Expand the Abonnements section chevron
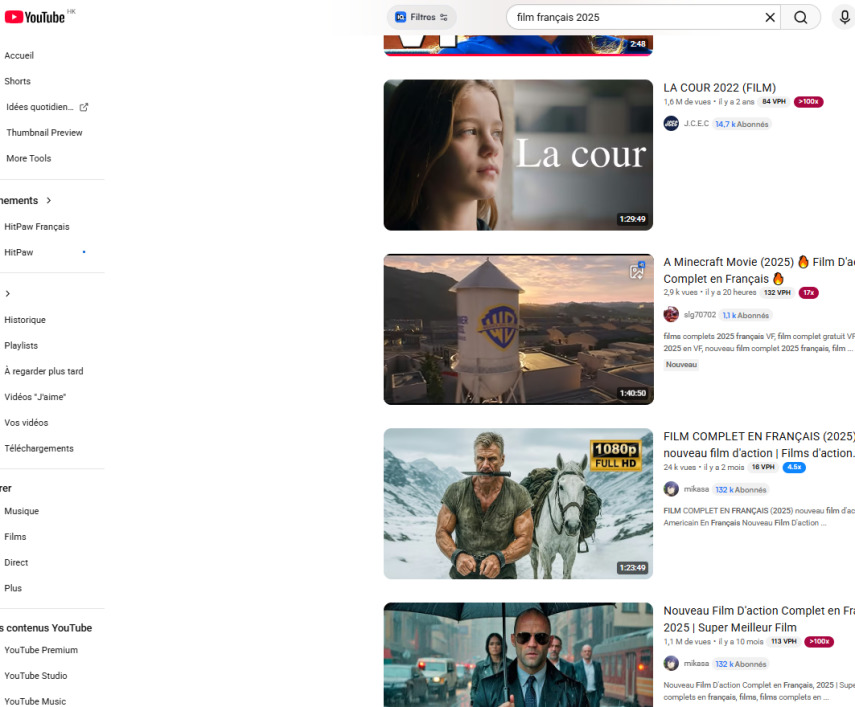Image resolution: width=855 pixels, height=707 pixels. pos(48,201)
